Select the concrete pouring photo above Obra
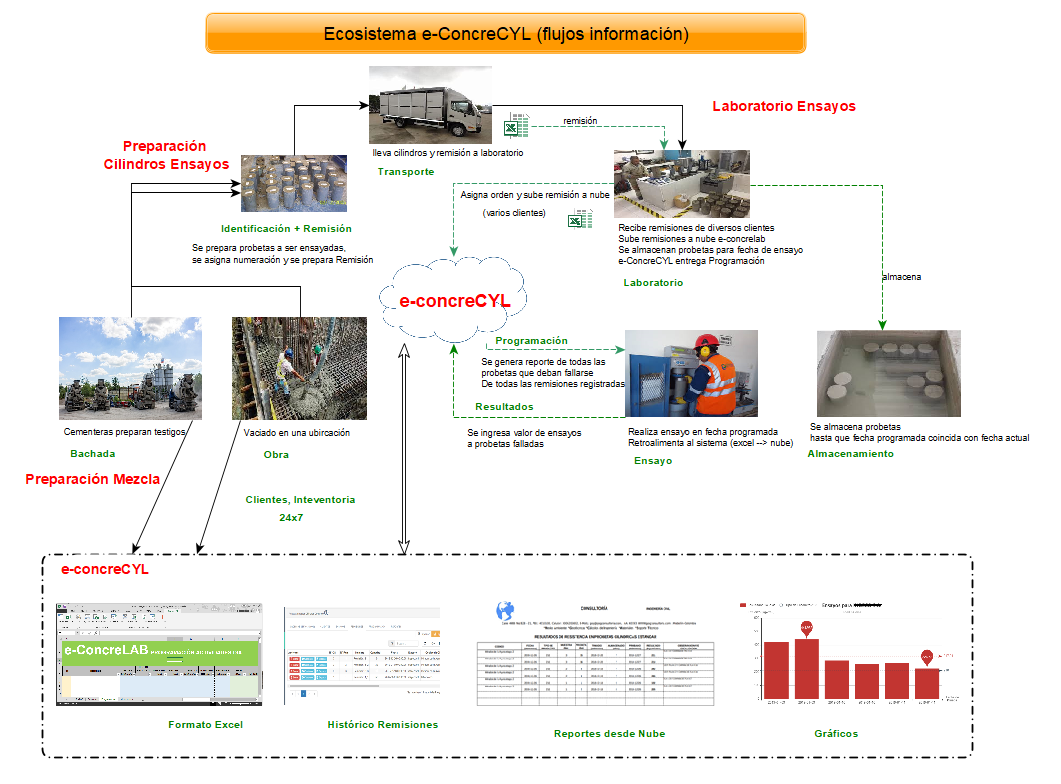Viewport: 1061px width, 784px height. point(299,368)
